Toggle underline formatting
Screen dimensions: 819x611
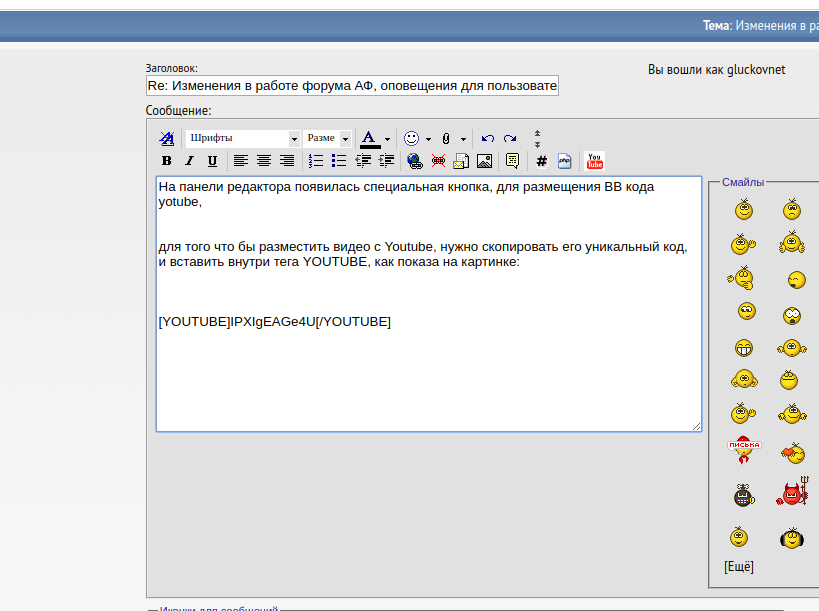212,161
